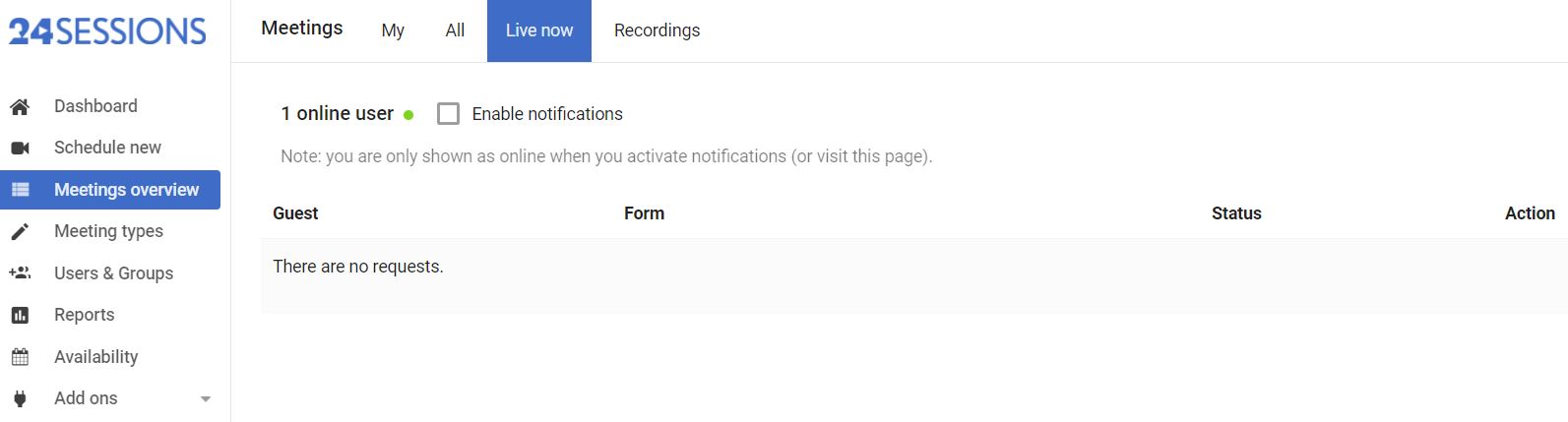
Task: Switch to the My meetings tab
Action: 393,30
